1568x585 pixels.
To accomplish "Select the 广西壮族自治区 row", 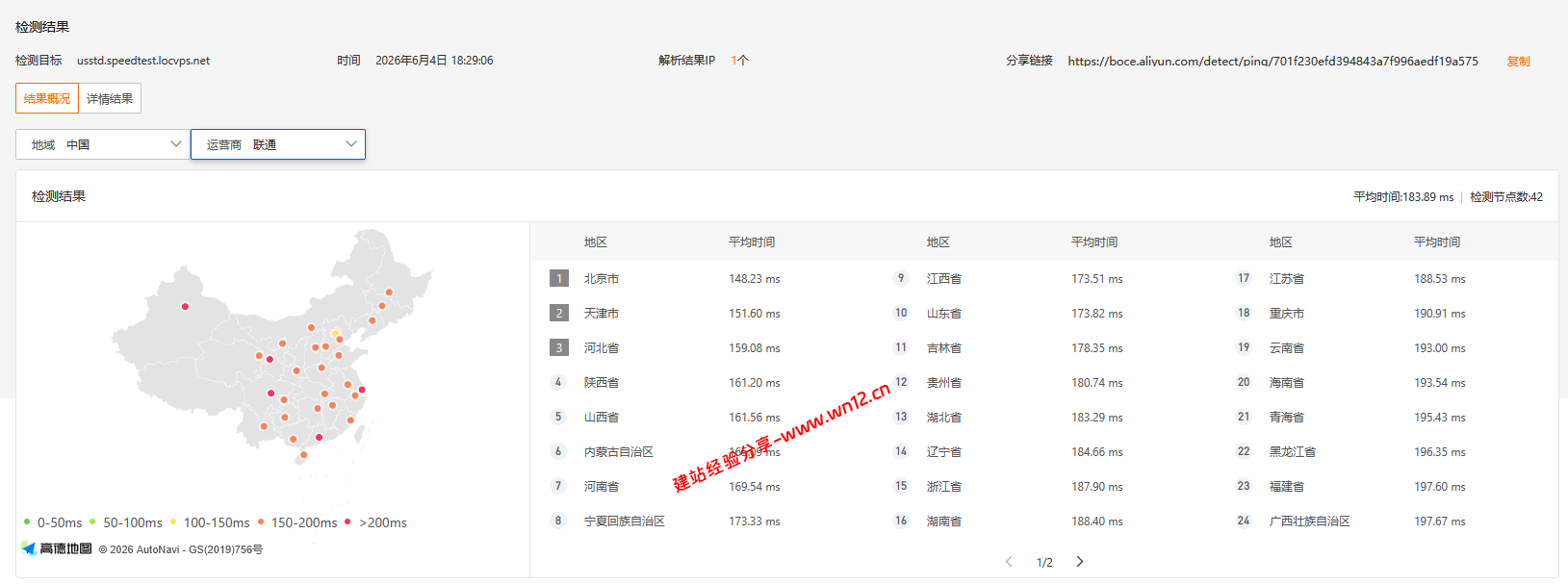I will coord(1387,521).
